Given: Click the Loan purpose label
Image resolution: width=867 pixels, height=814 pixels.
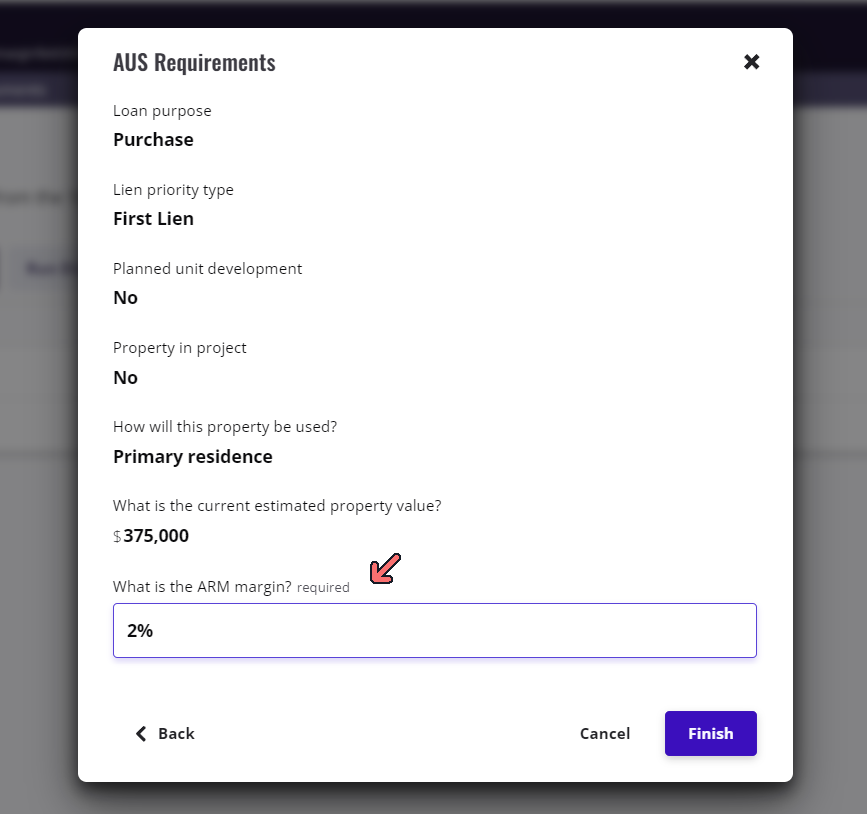Looking at the screenshot, I should tap(162, 110).
